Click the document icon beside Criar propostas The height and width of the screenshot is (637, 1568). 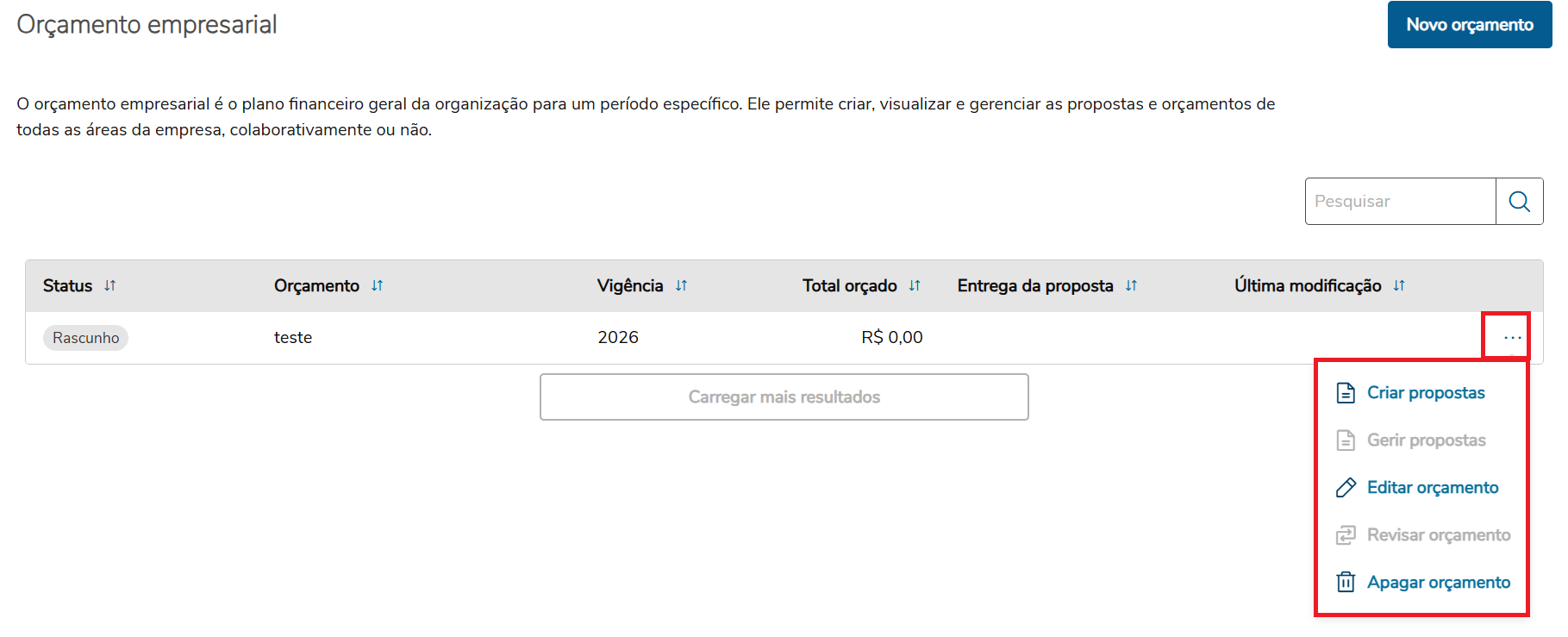pyautogui.click(x=1346, y=393)
